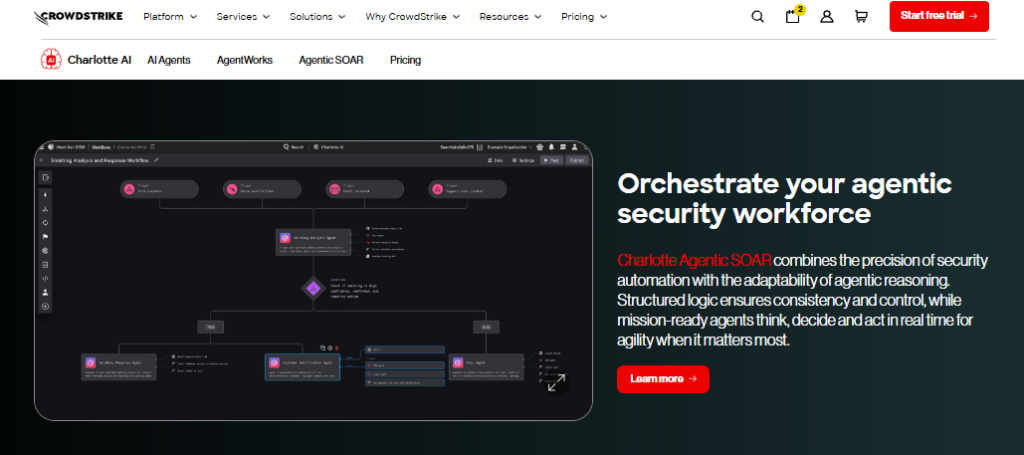Open the AgentWorks tab
Image resolution: width=1024 pixels, height=455 pixels.
point(244,60)
